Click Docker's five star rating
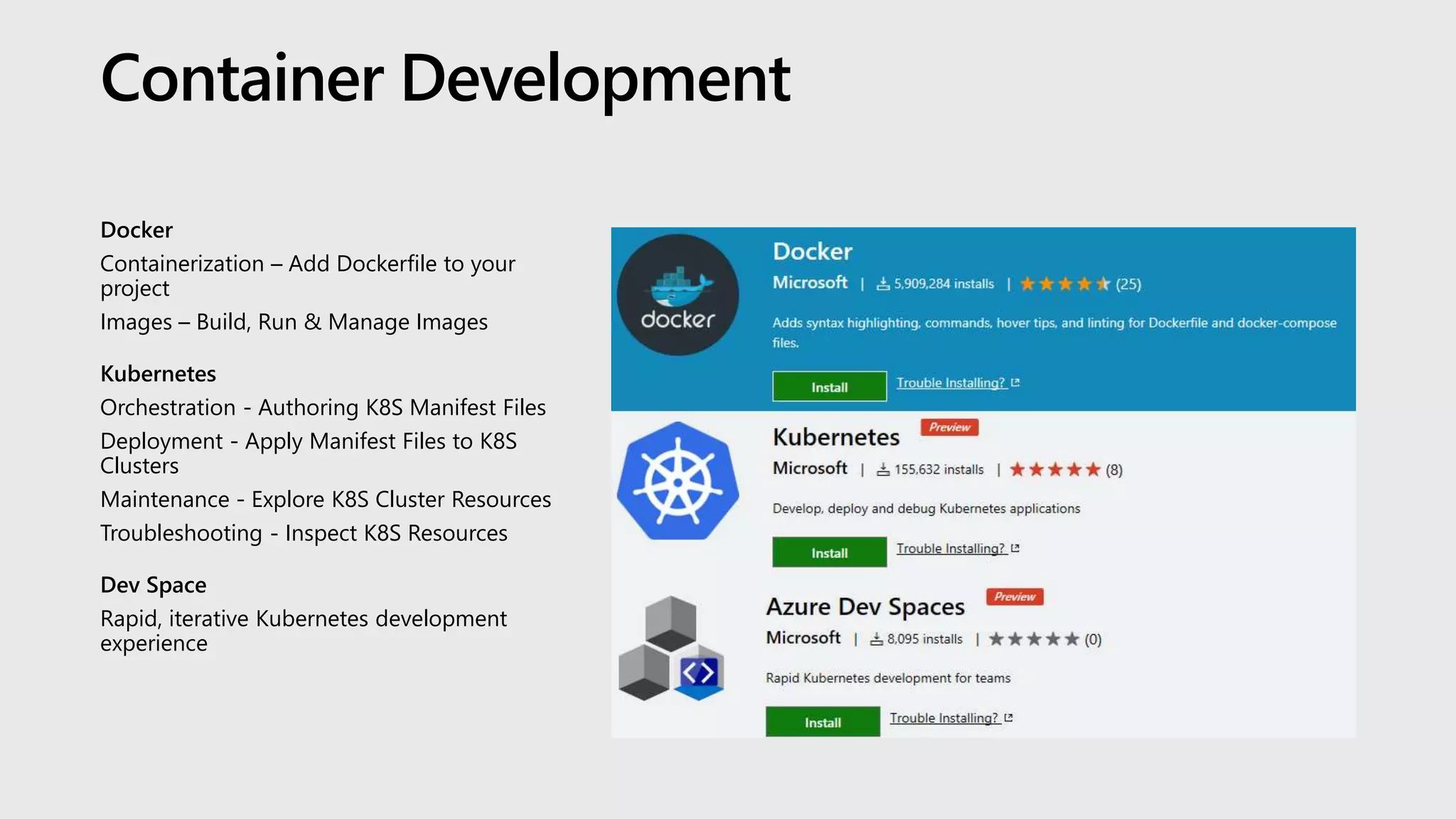The height and width of the screenshot is (819, 1456). pos(1064,284)
